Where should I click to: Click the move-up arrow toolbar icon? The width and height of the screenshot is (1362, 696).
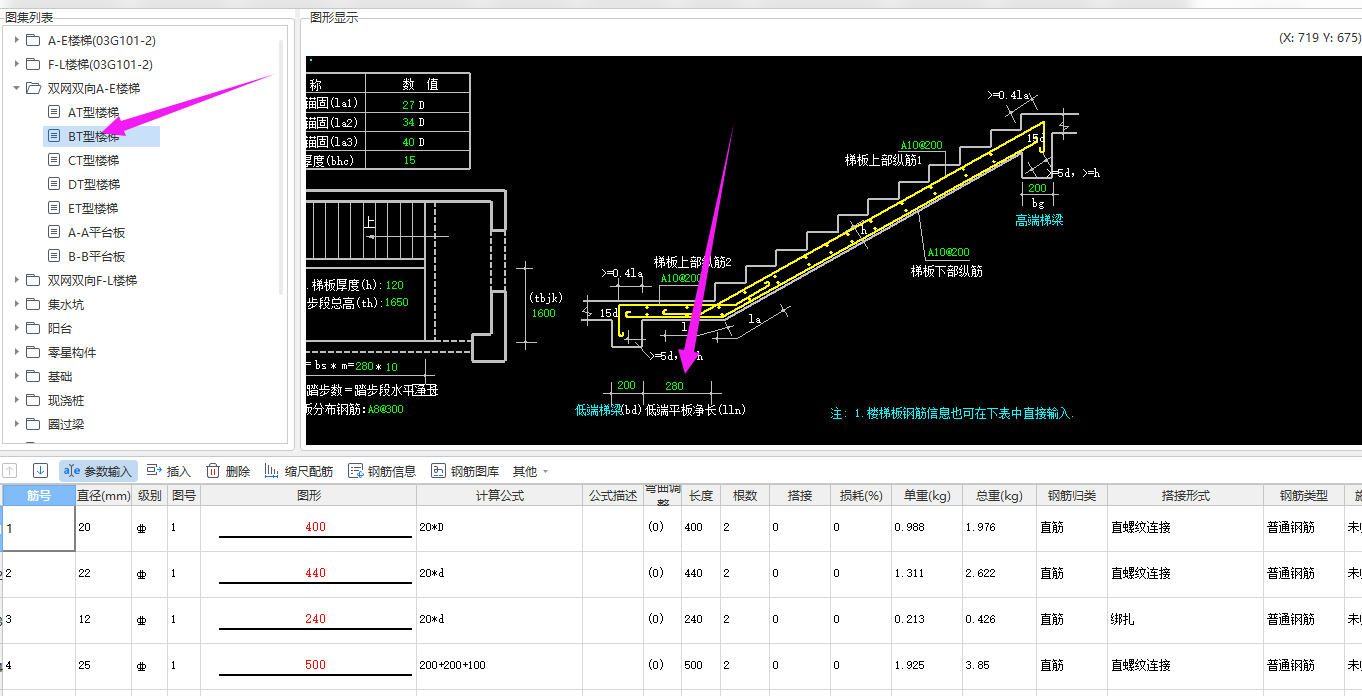pyautogui.click(x=10, y=471)
